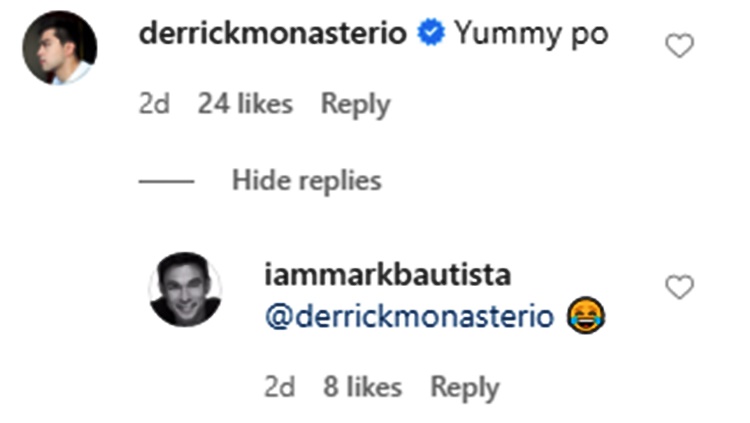Click the 2d timestamp under the reply

pos(280,387)
